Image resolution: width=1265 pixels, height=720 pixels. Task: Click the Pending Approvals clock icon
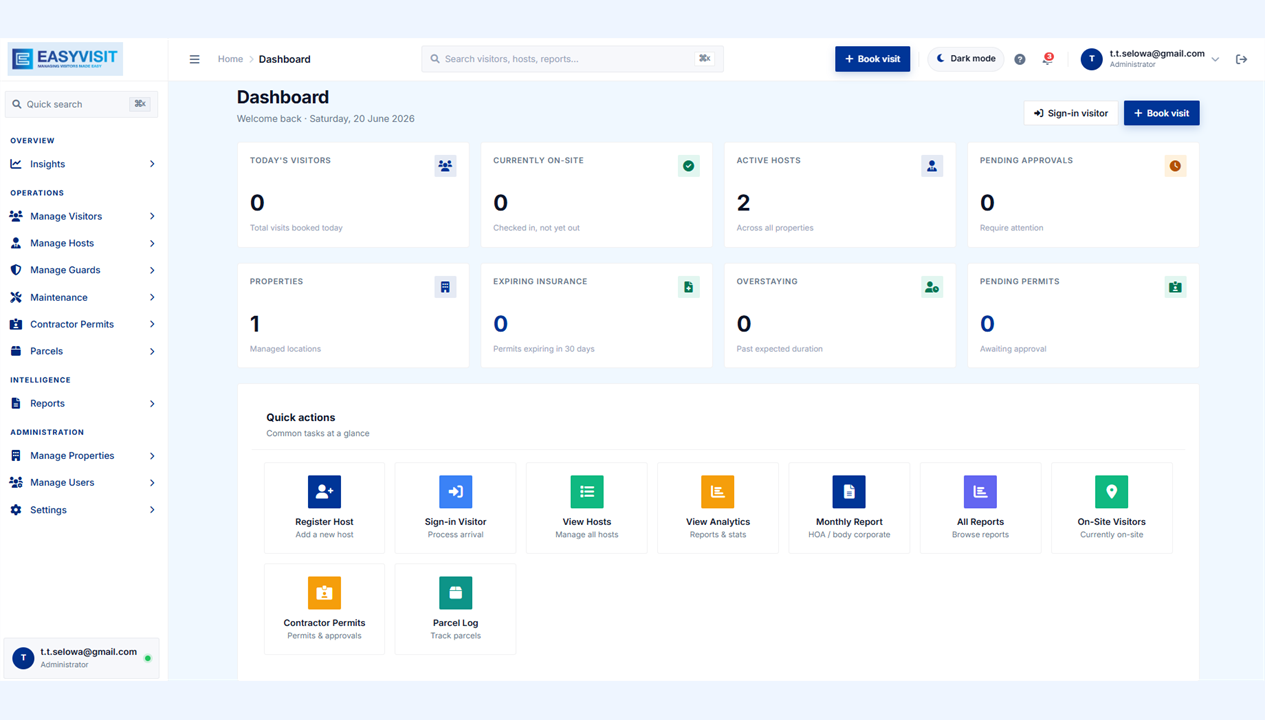1175,166
